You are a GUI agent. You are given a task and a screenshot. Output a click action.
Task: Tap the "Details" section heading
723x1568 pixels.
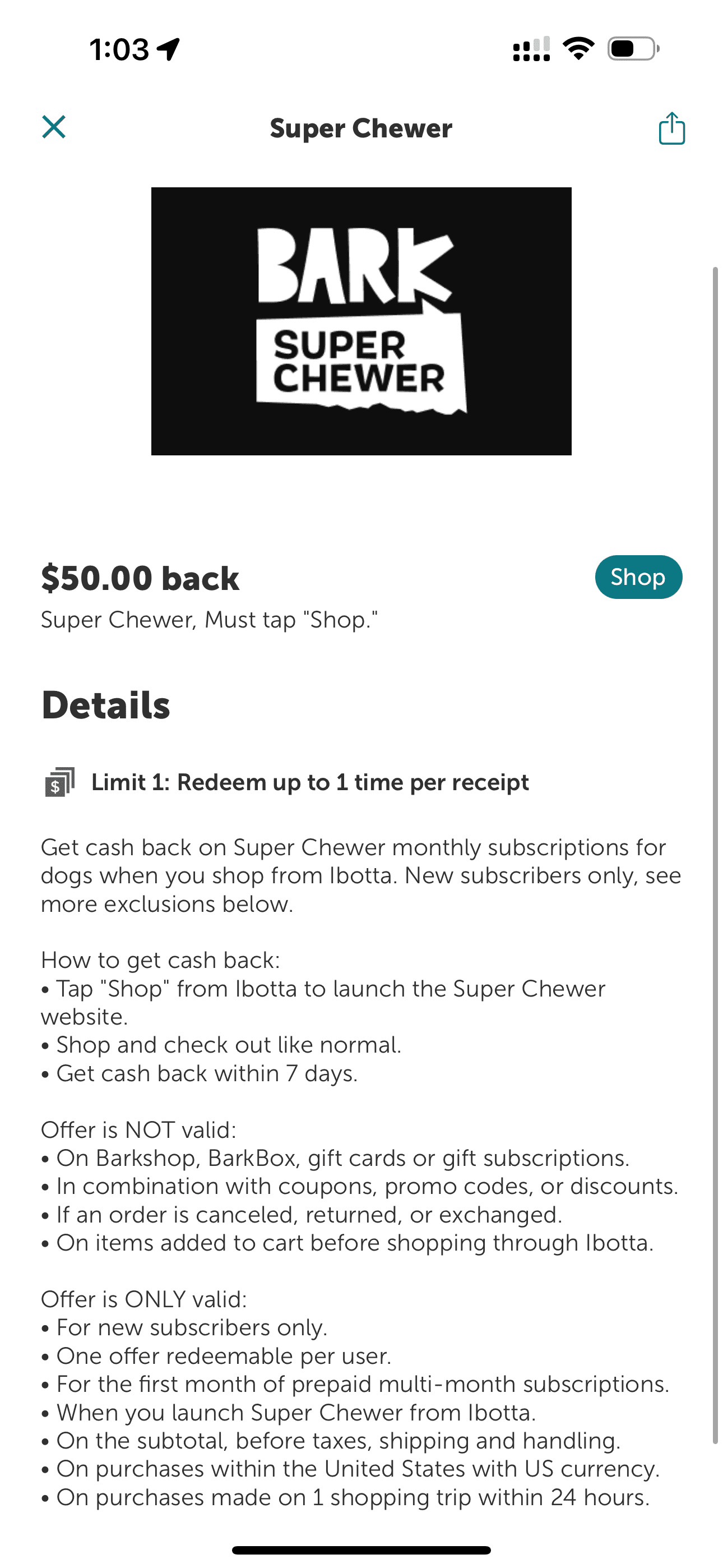[x=106, y=705]
